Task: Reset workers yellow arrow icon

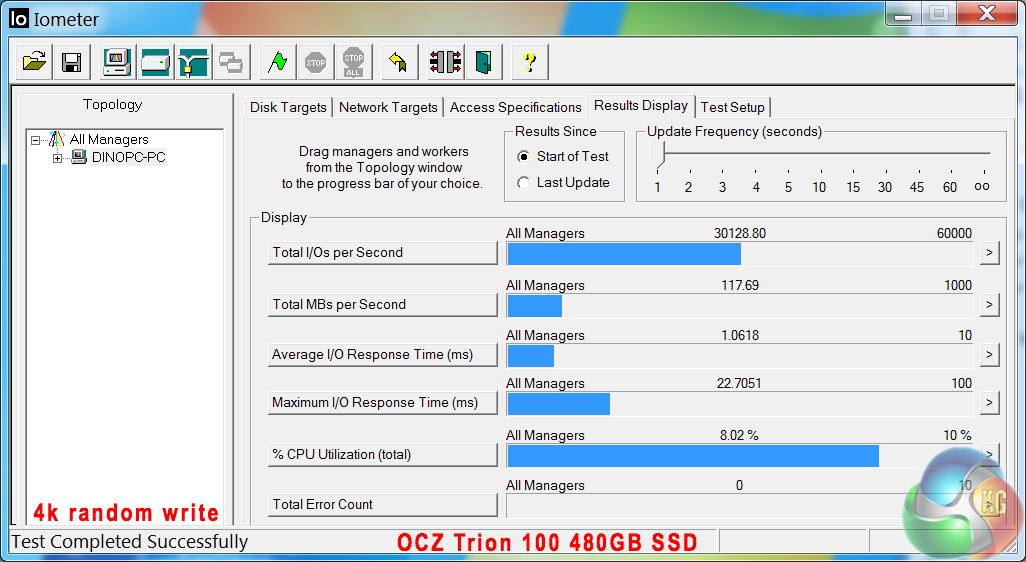Action: (x=398, y=62)
